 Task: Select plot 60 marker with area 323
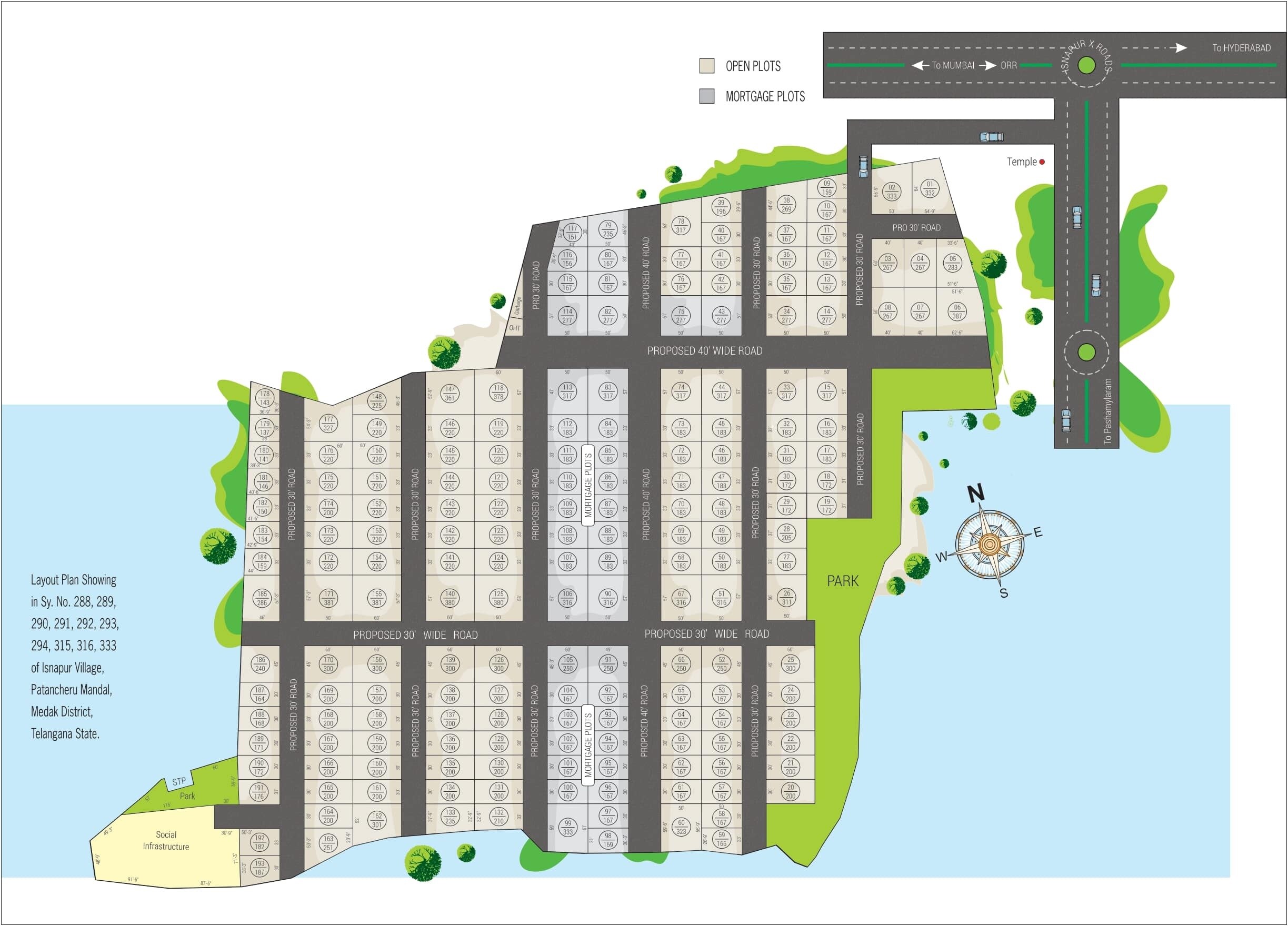click(682, 827)
